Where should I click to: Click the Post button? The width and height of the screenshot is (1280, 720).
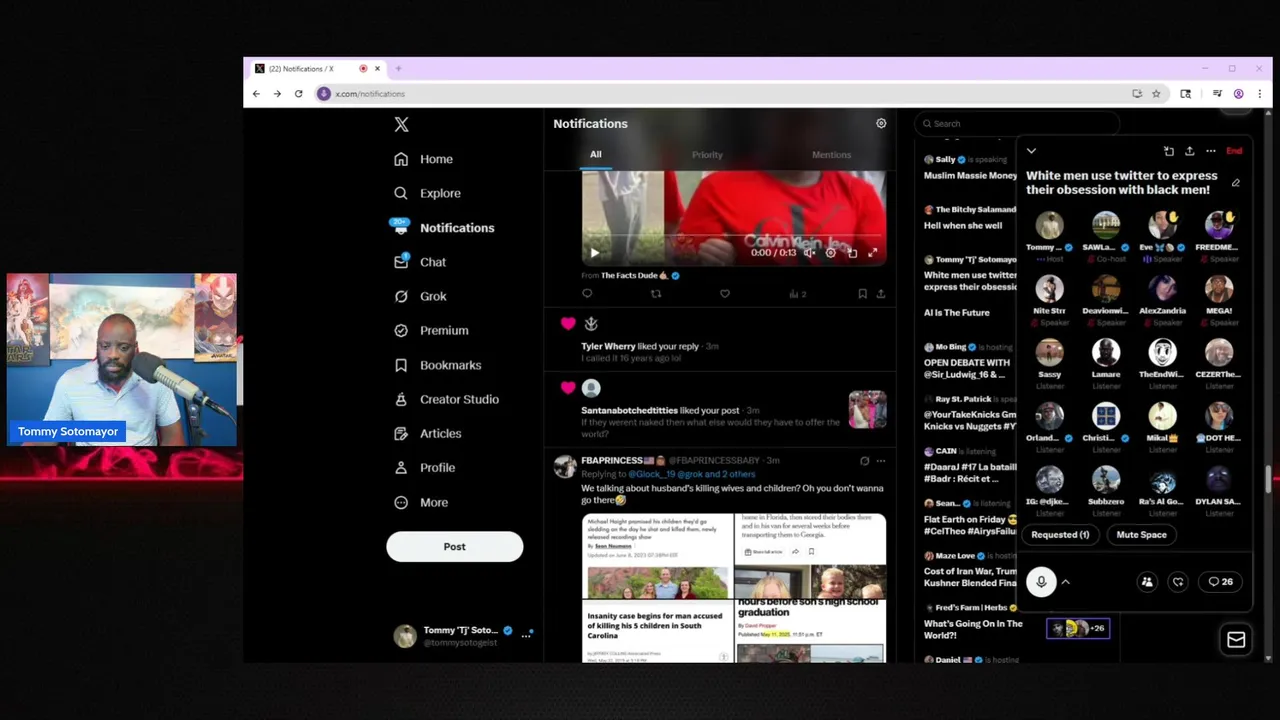point(455,546)
